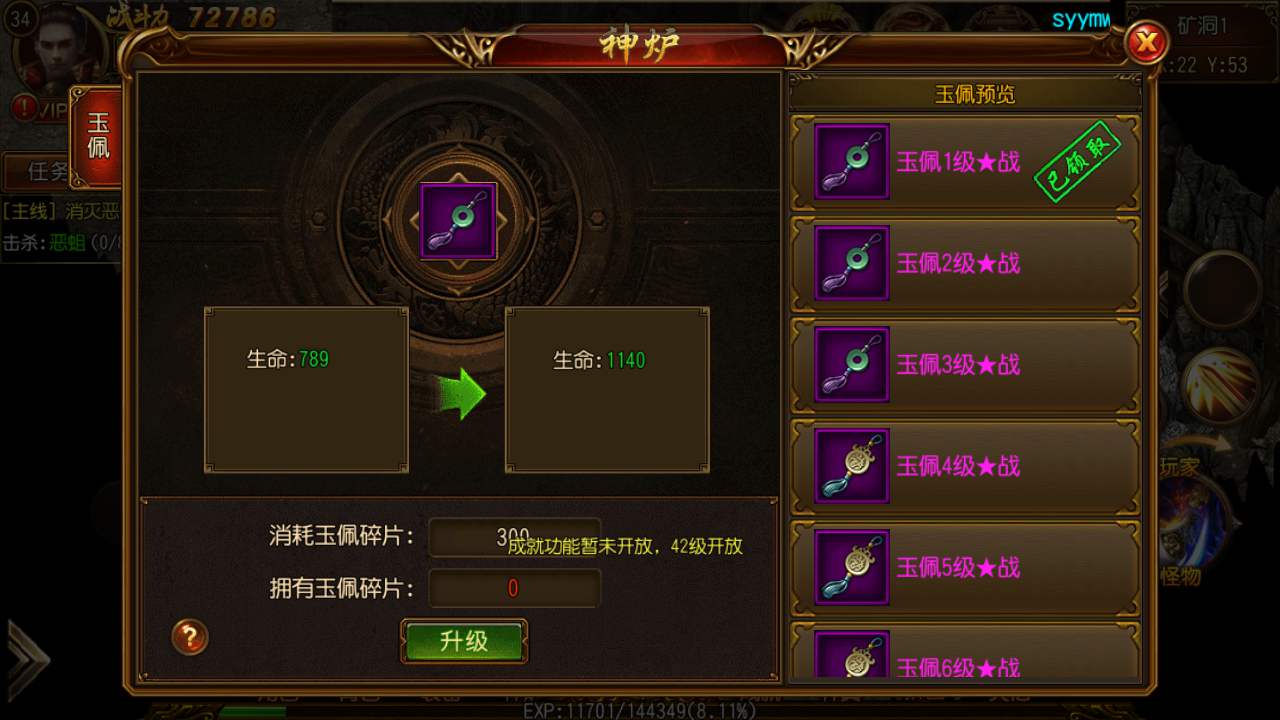Select the 玉佩5级 pendant icon
The image size is (1280, 720).
point(851,567)
